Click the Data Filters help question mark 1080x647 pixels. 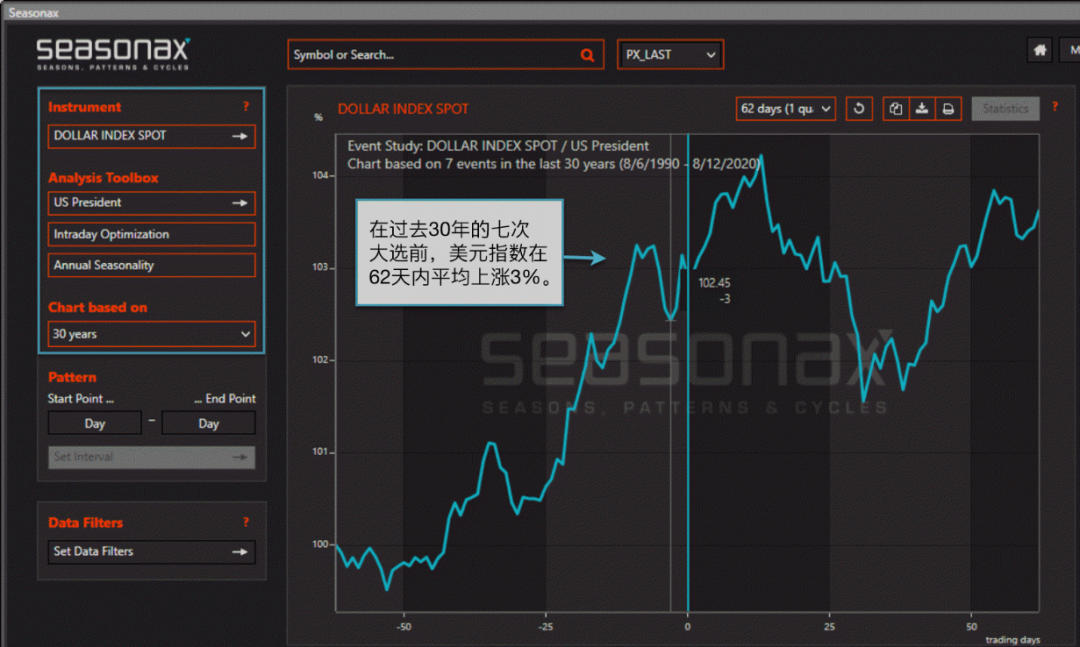coord(246,522)
